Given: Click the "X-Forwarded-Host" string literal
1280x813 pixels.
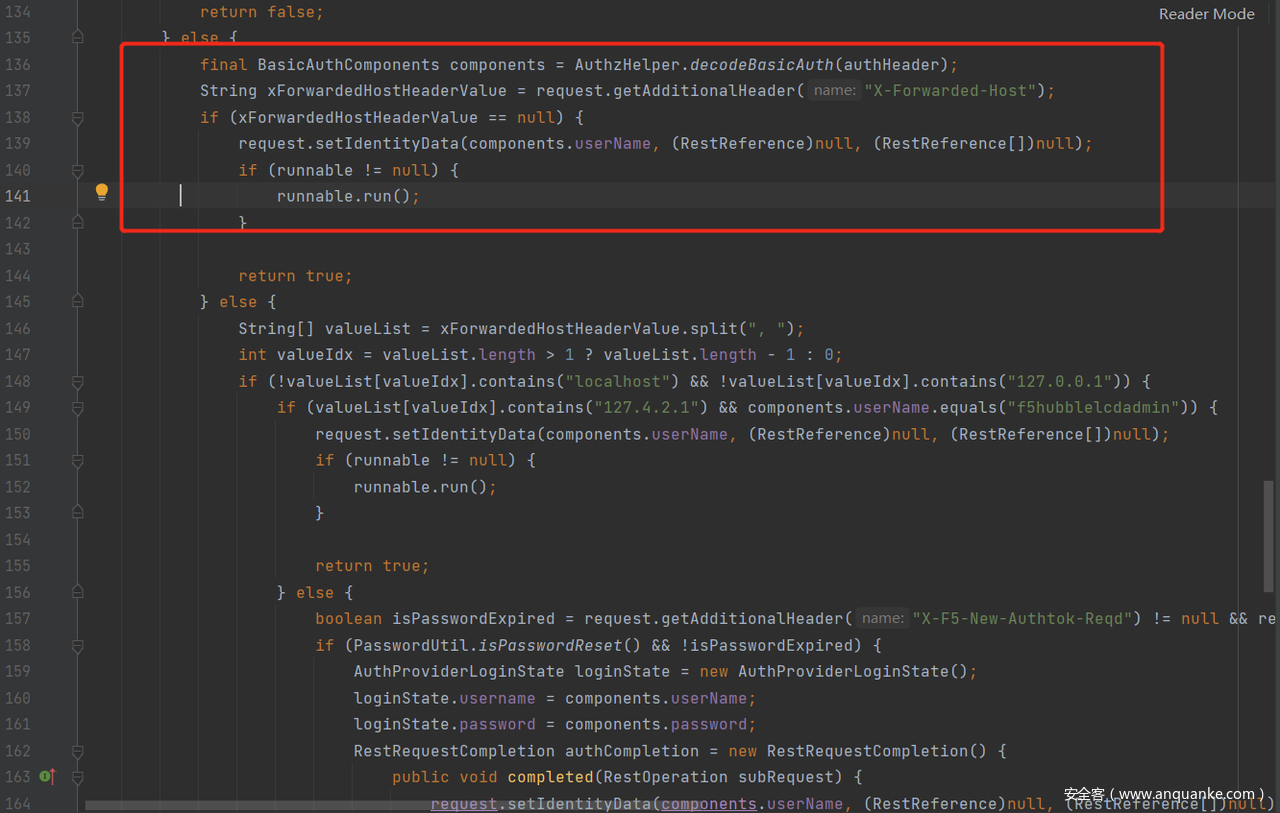Looking at the screenshot, I should click(x=954, y=91).
